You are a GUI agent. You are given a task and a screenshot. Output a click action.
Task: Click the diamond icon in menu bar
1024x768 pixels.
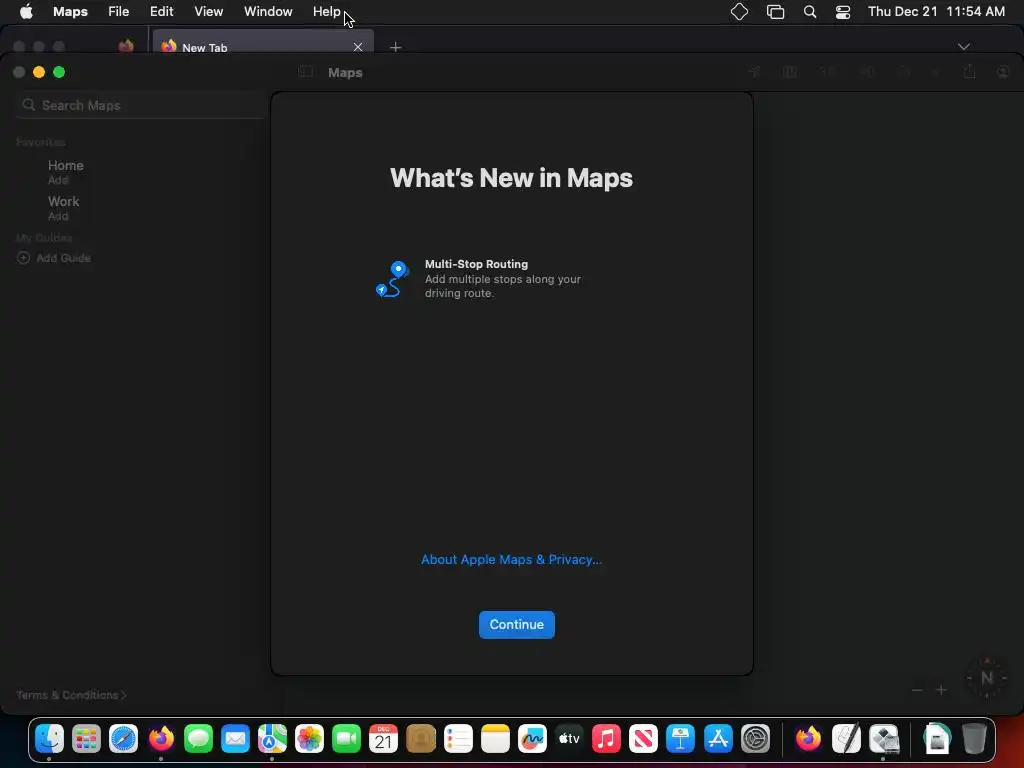tap(739, 12)
